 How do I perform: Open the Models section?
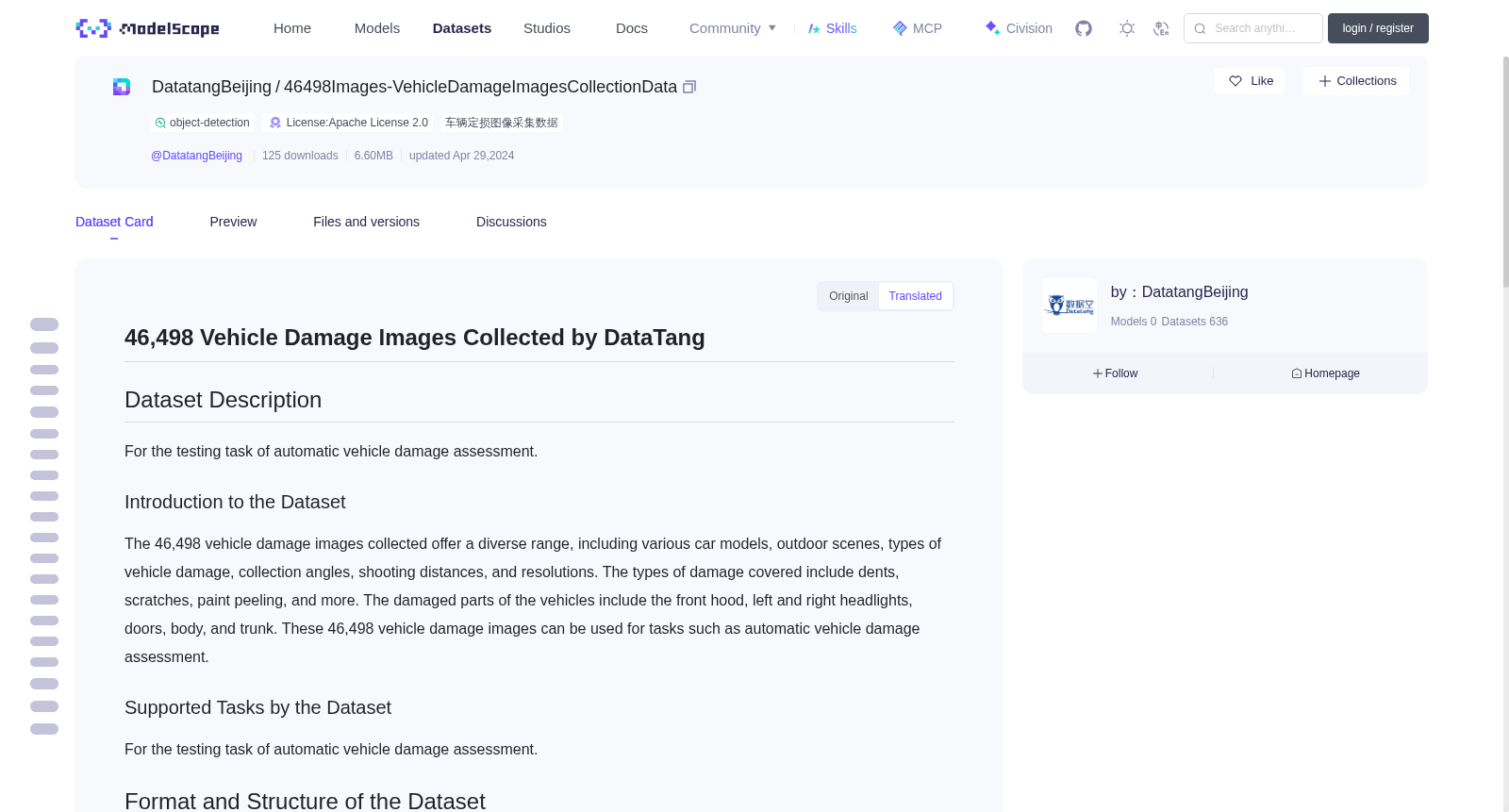(x=377, y=28)
